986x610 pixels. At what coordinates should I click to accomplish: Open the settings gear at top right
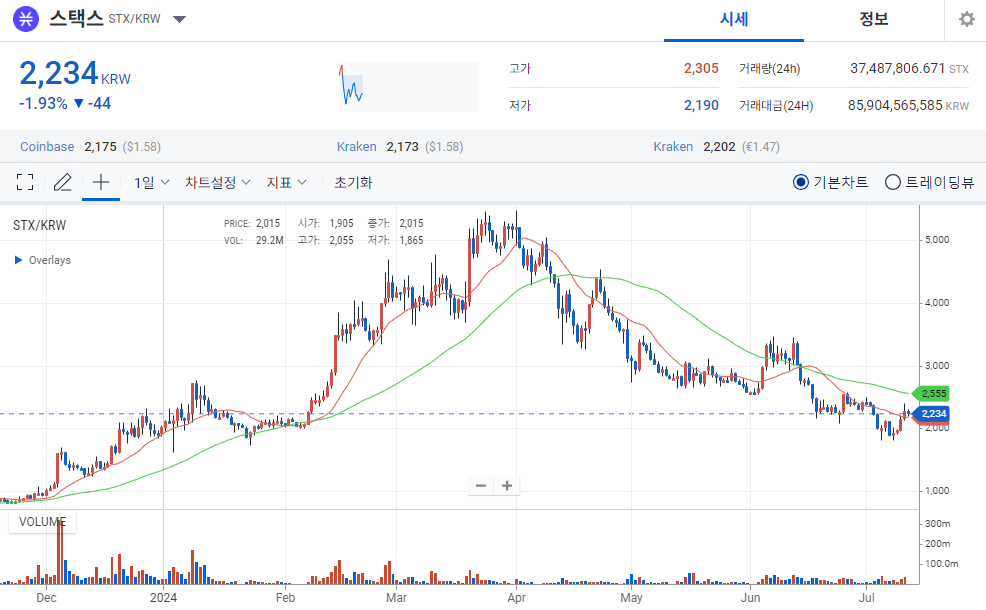(965, 19)
